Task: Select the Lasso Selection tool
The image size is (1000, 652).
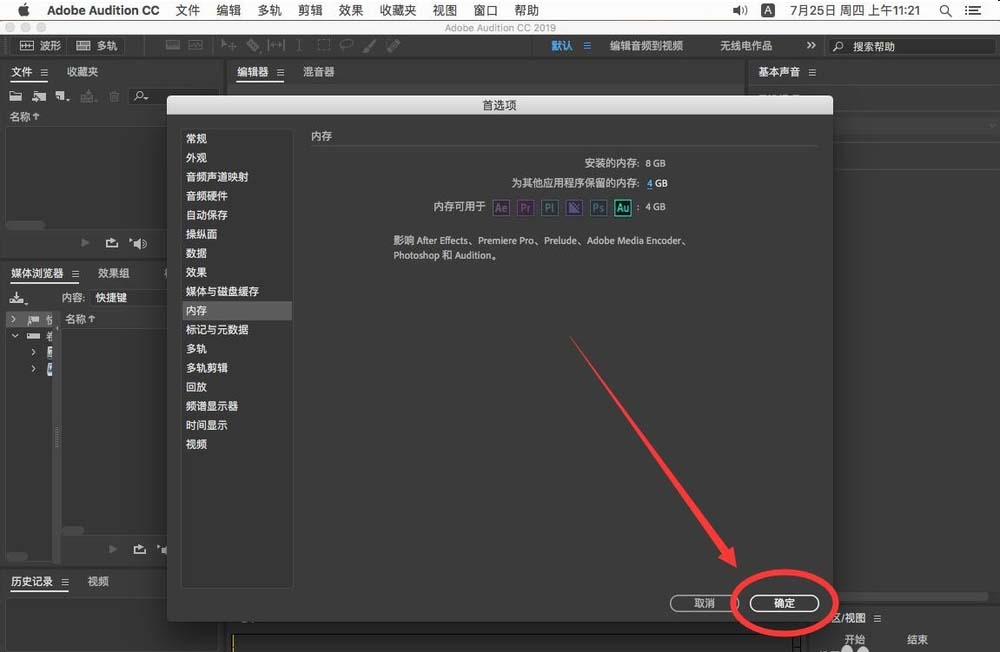Action: (x=346, y=45)
